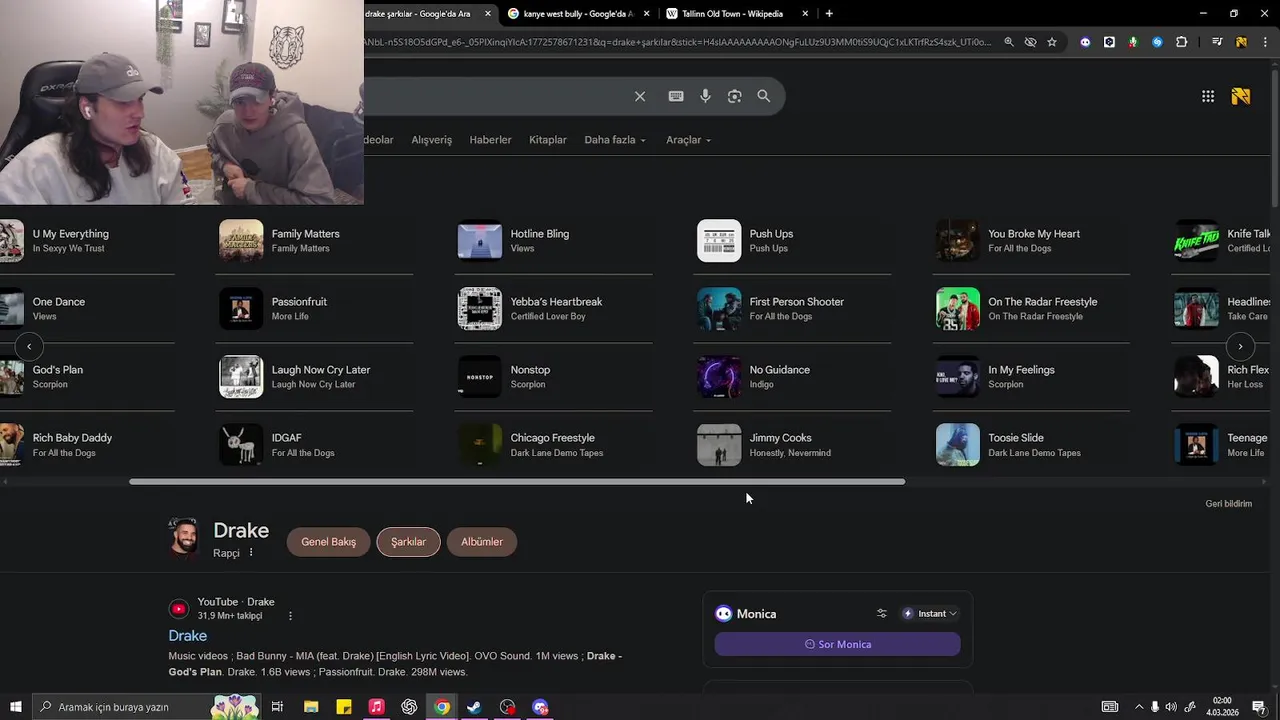Click the Google search input field
Image resolution: width=1280 pixels, height=720 pixels.
[x=495, y=96]
